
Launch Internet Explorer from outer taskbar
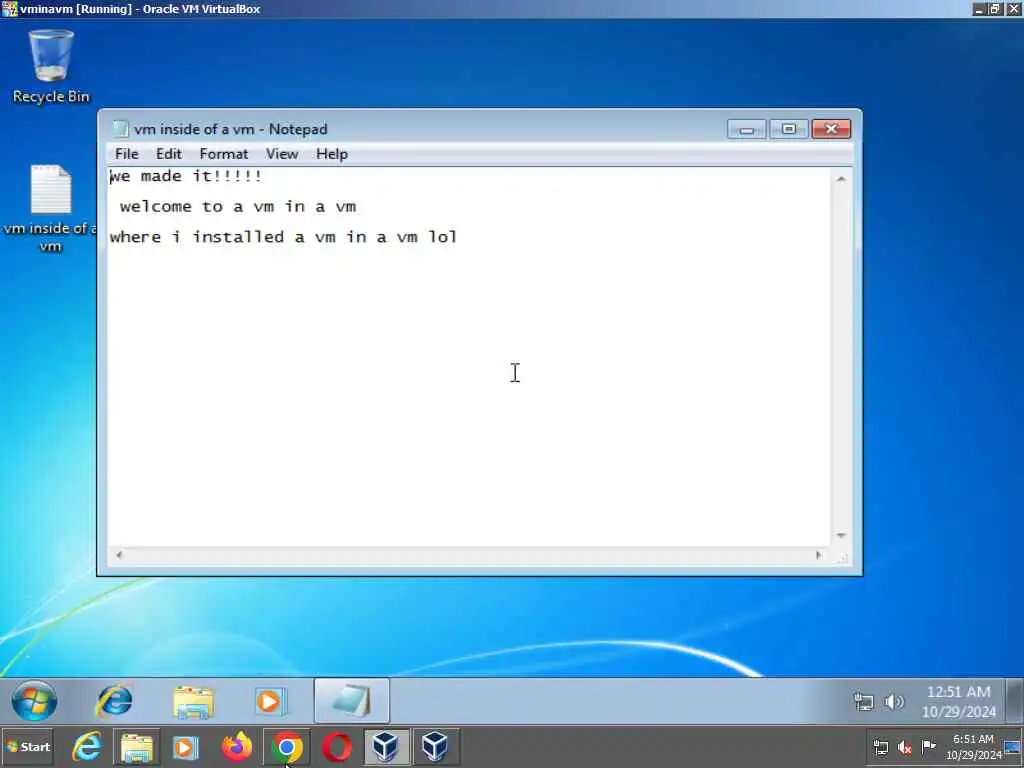[87, 747]
